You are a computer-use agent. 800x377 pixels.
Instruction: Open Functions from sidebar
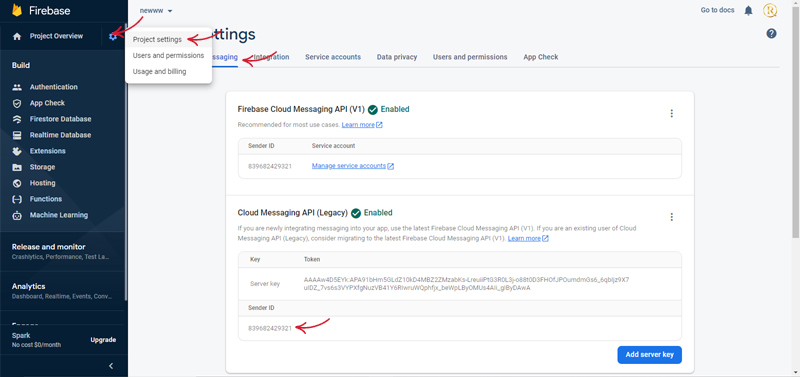coord(45,199)
